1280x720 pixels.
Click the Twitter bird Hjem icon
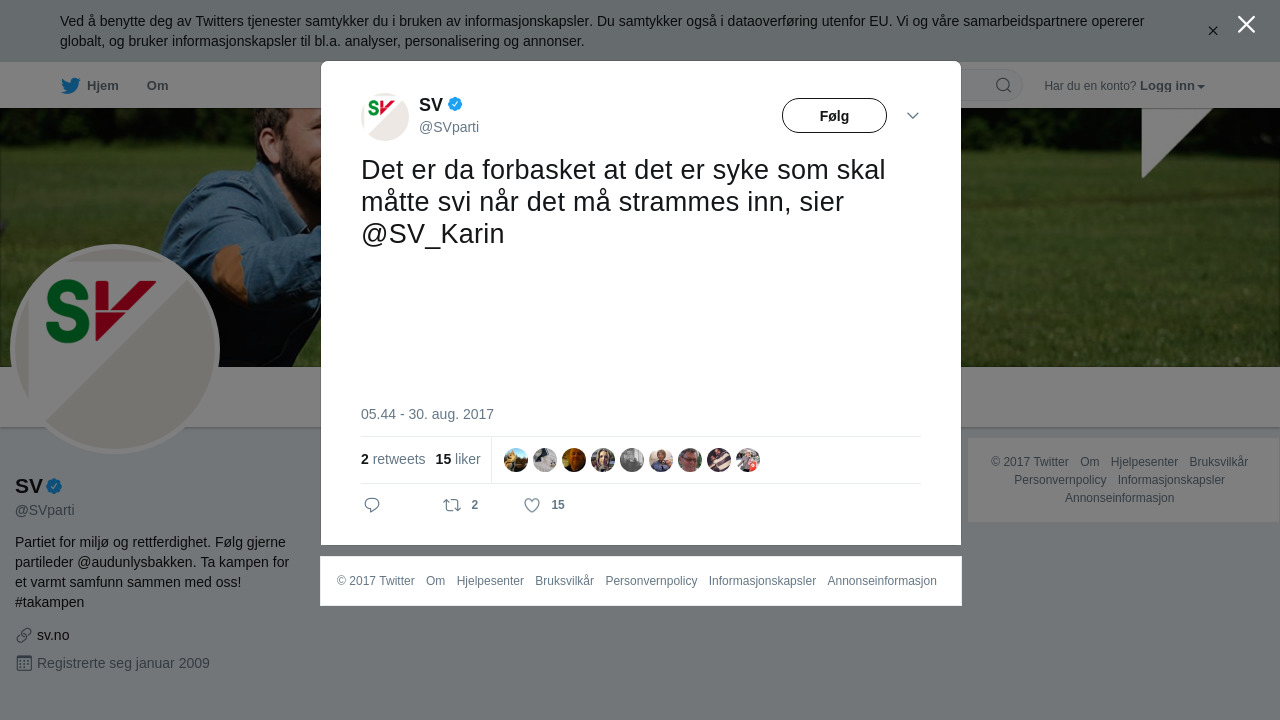70,86
